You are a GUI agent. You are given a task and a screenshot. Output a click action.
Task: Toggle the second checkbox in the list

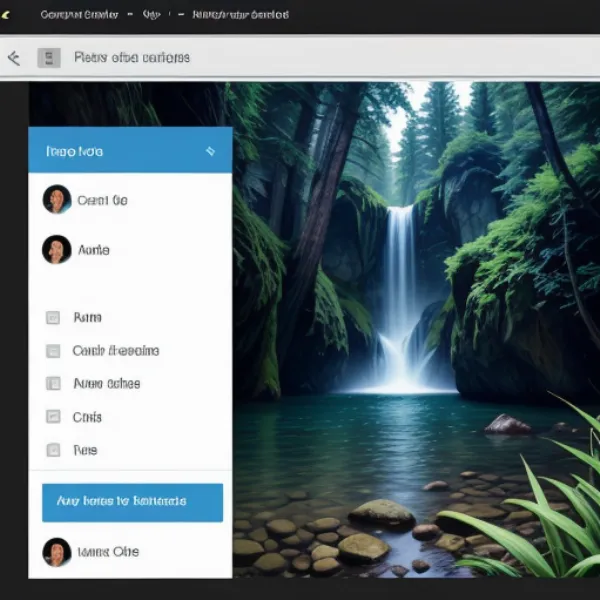53,351
